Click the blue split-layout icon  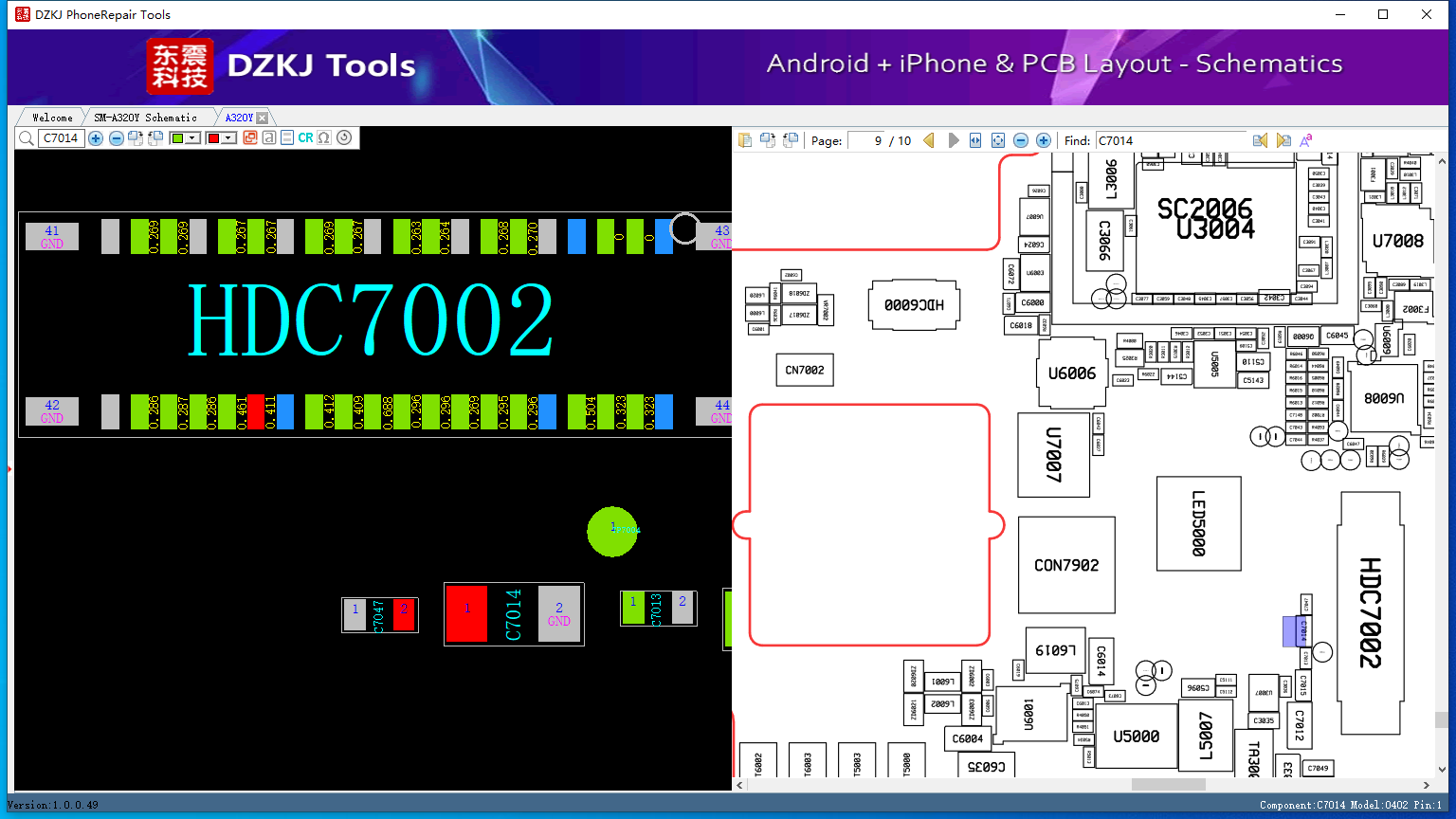[x=287, y=138]
